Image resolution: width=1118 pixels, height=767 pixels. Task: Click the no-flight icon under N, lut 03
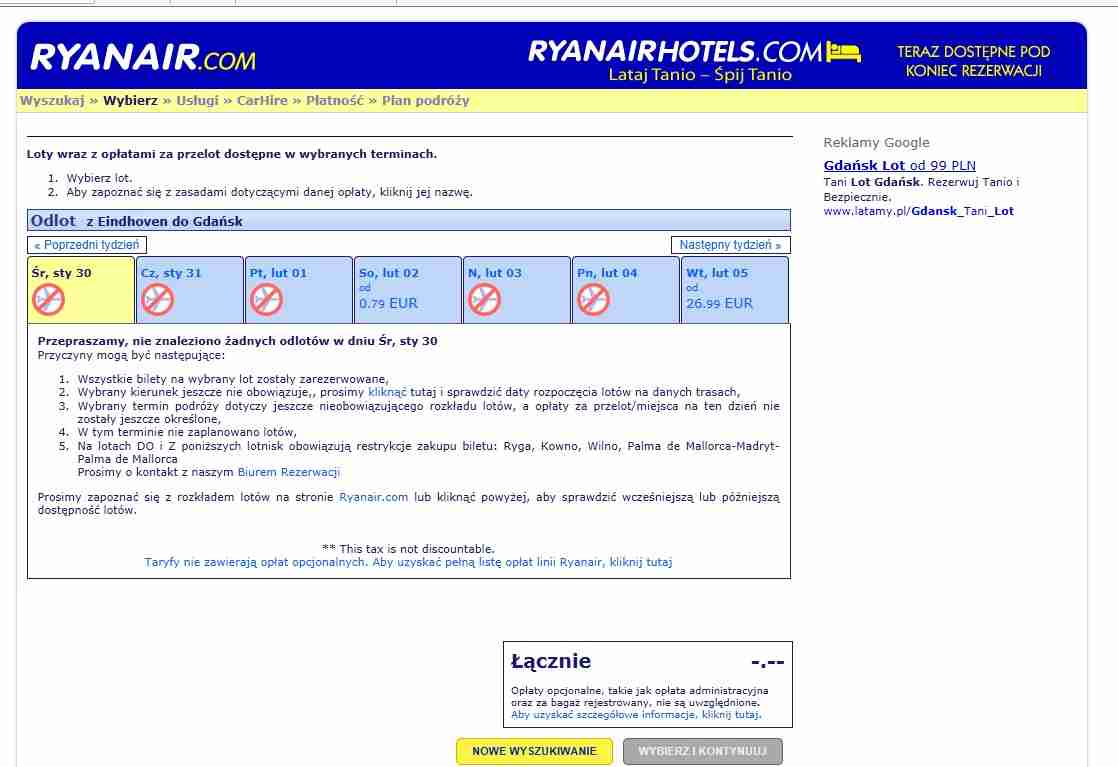484,299
